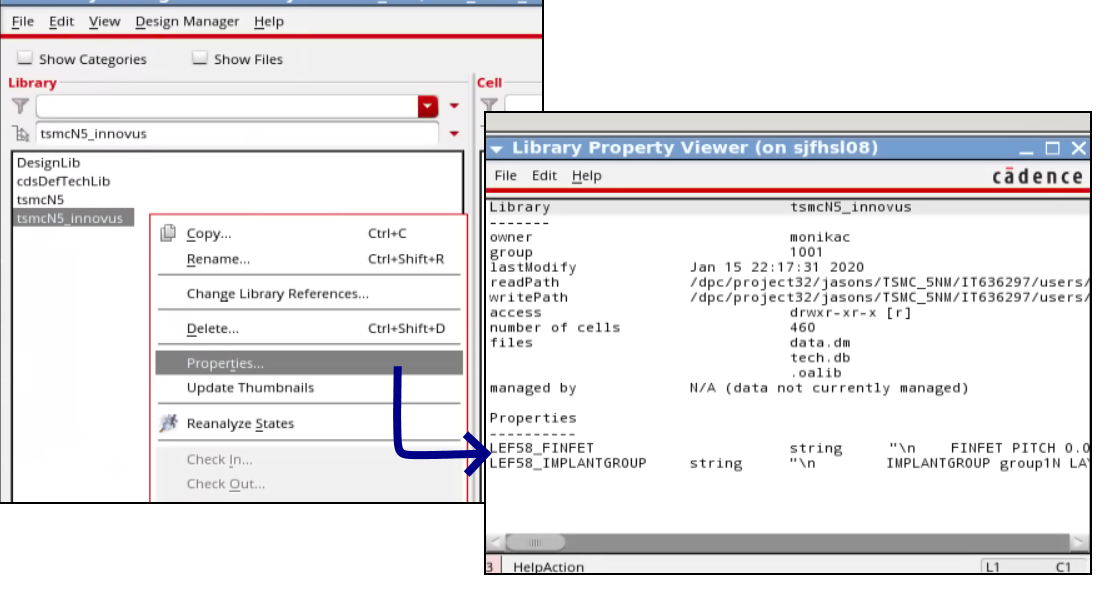The height and width of the screenshot is (596, 1118).
Task: Click HelpAction in the status bar
Action: pos(548,567)
